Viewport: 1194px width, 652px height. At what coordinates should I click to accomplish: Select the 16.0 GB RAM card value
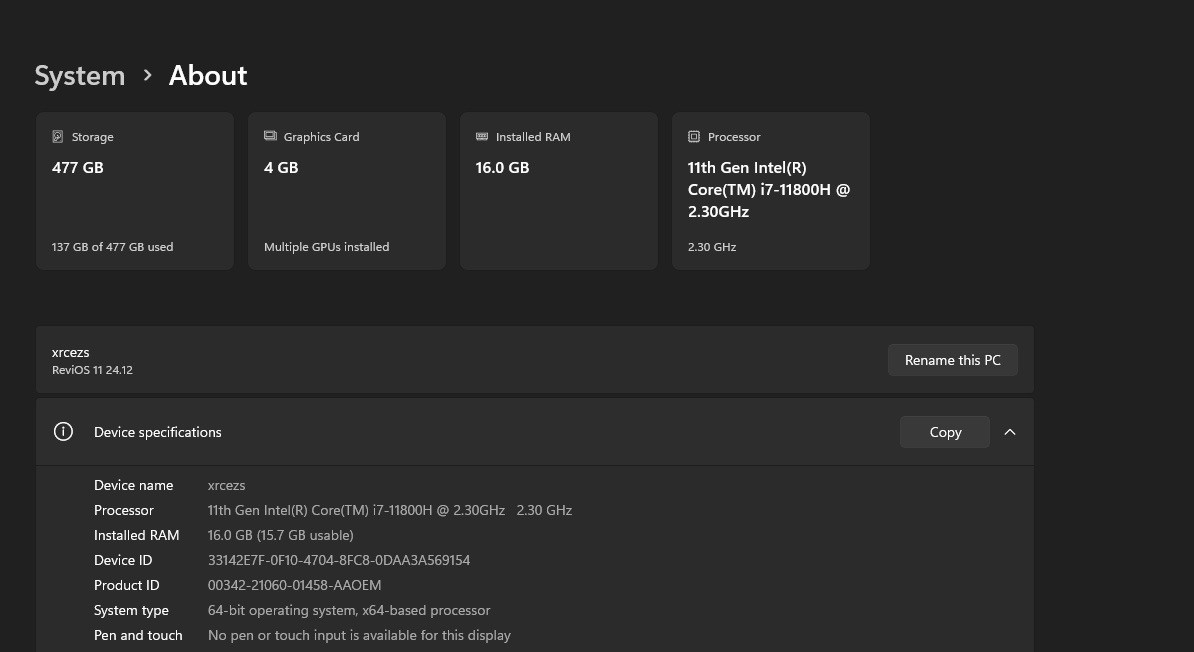(503, 168)
